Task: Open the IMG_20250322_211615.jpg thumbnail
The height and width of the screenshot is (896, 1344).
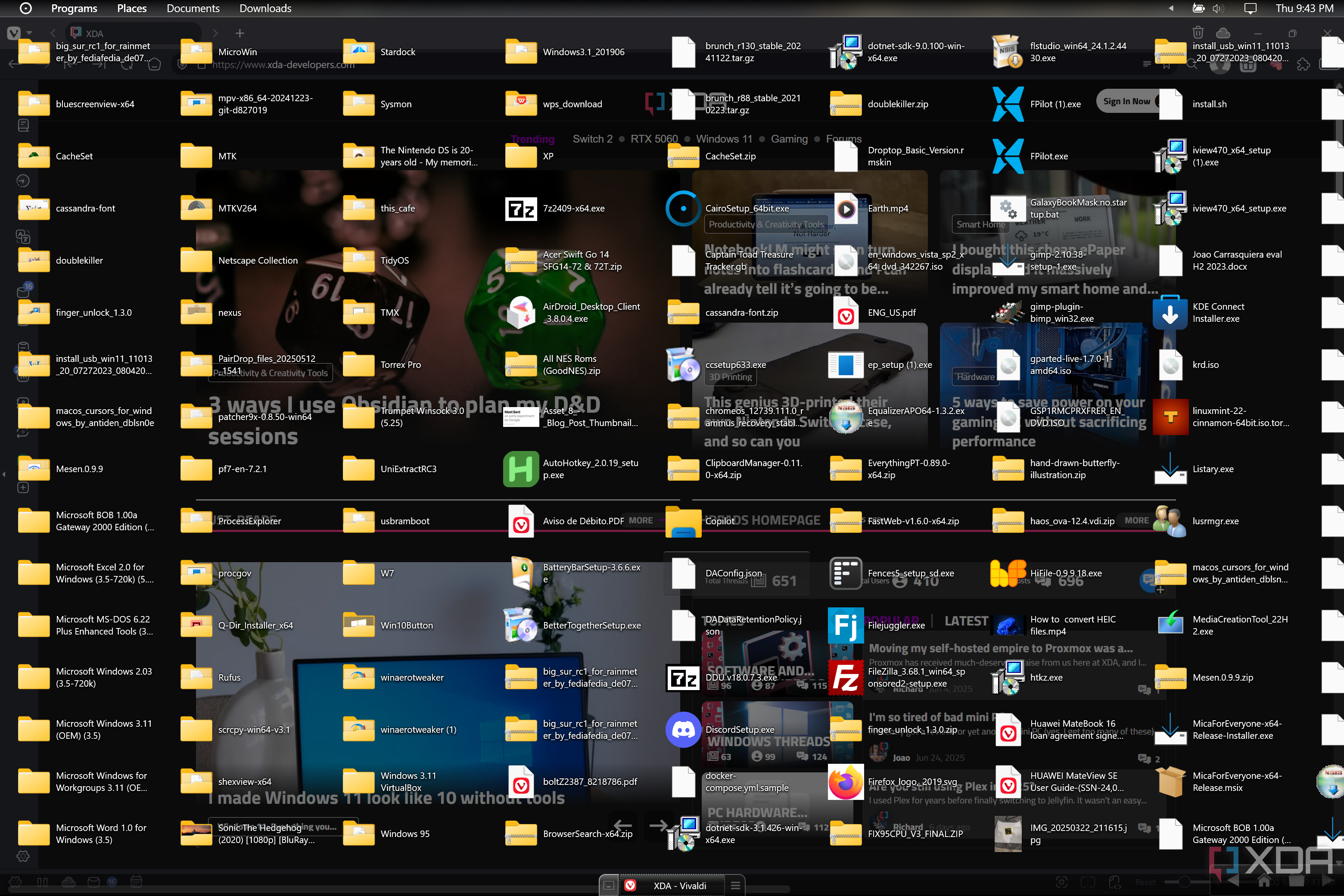Action: coord(1008,834)
